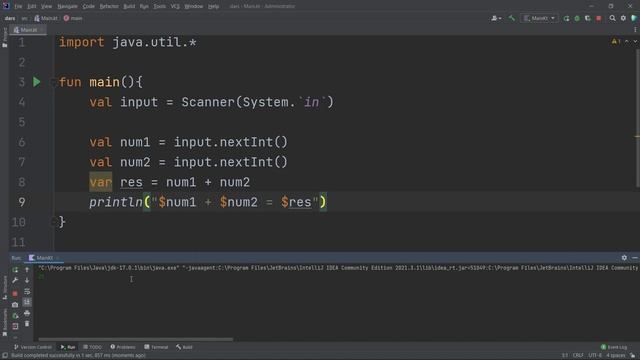Open the Edit menu

tap(31, 6)
